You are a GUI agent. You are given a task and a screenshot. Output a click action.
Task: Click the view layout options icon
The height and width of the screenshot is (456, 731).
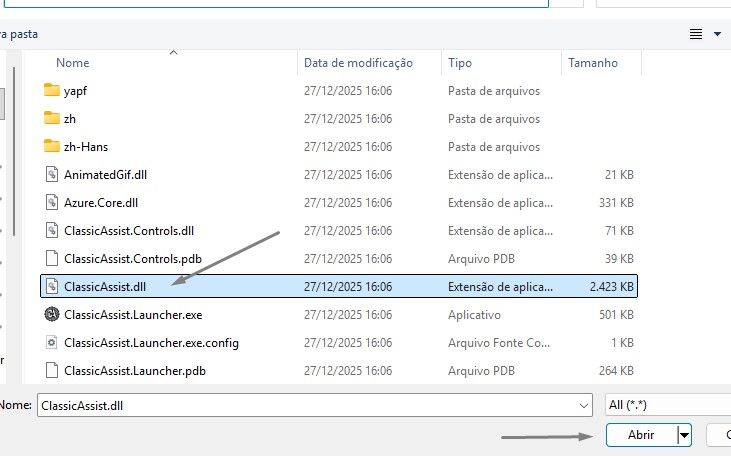[x=696, y=34]
